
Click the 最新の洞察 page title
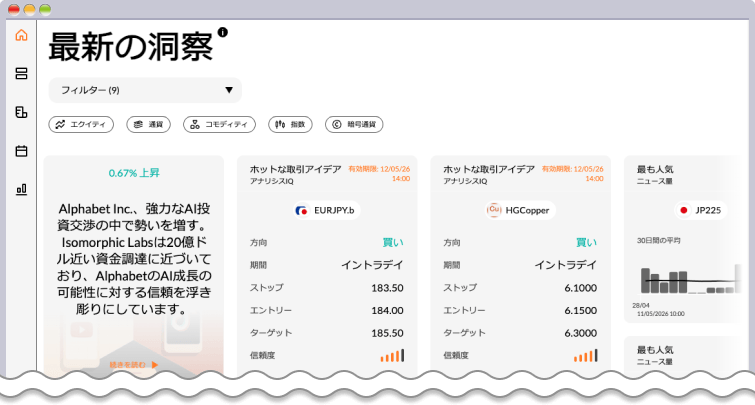coord(130,47)
